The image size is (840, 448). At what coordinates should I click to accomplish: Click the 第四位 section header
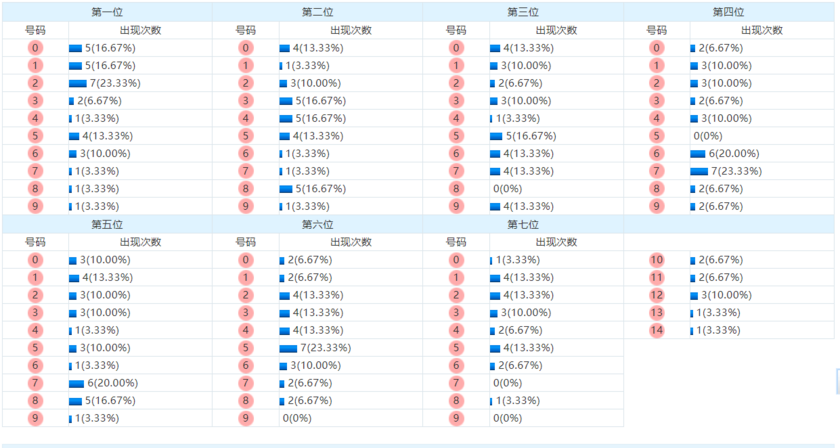(728, 12)
